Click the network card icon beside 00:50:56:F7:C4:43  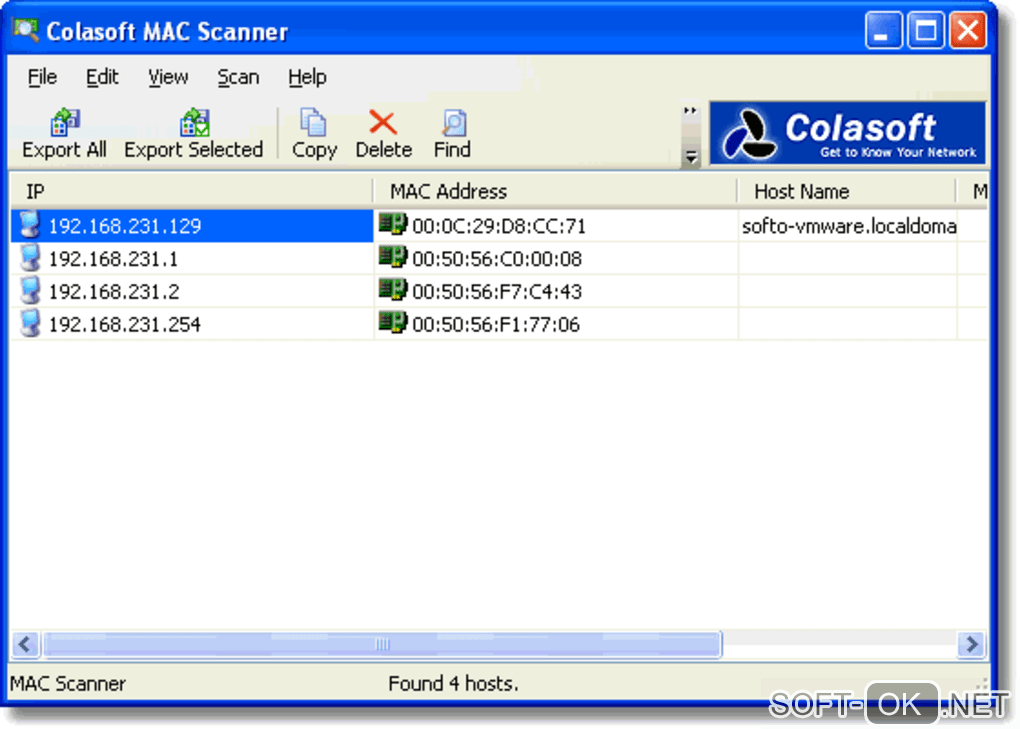point(393,289)
